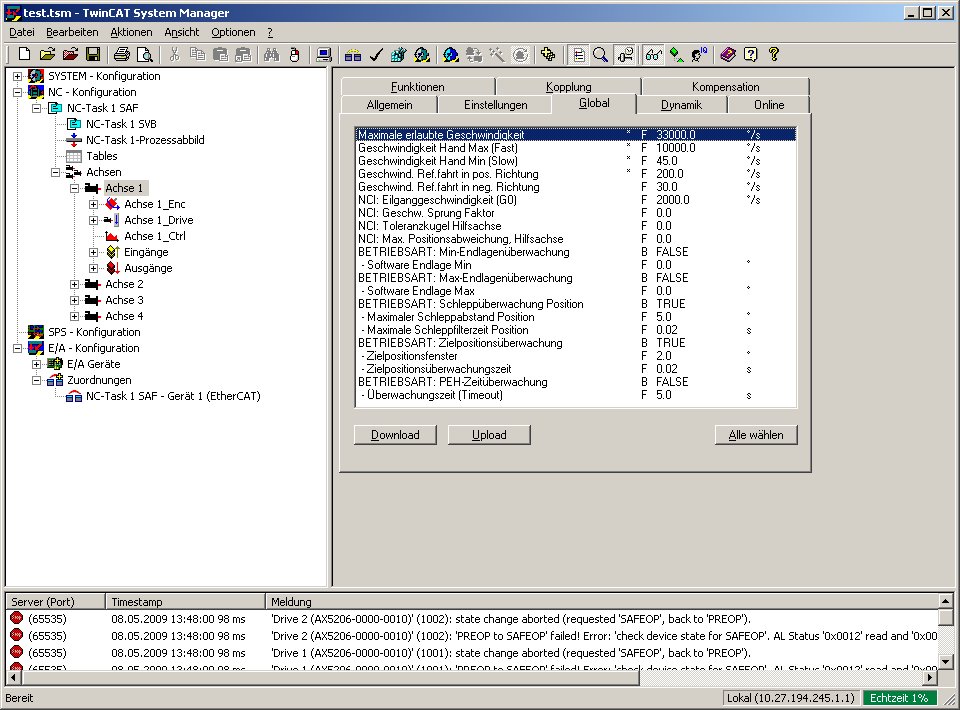This screenshot has width=960, height=710.
Task: Select the Tables node in the tree
Action: pyautogui.click(x=102, y=156)
